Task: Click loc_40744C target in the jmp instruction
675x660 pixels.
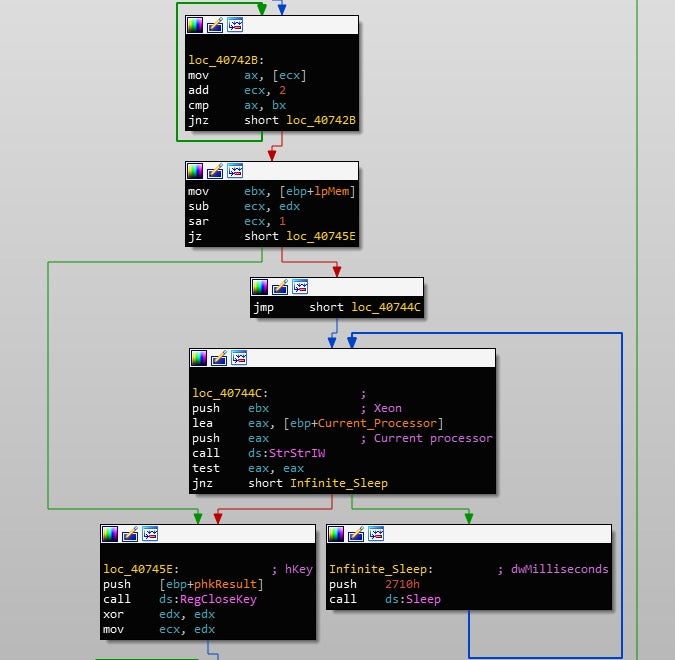Action: (x=378, y=308)
